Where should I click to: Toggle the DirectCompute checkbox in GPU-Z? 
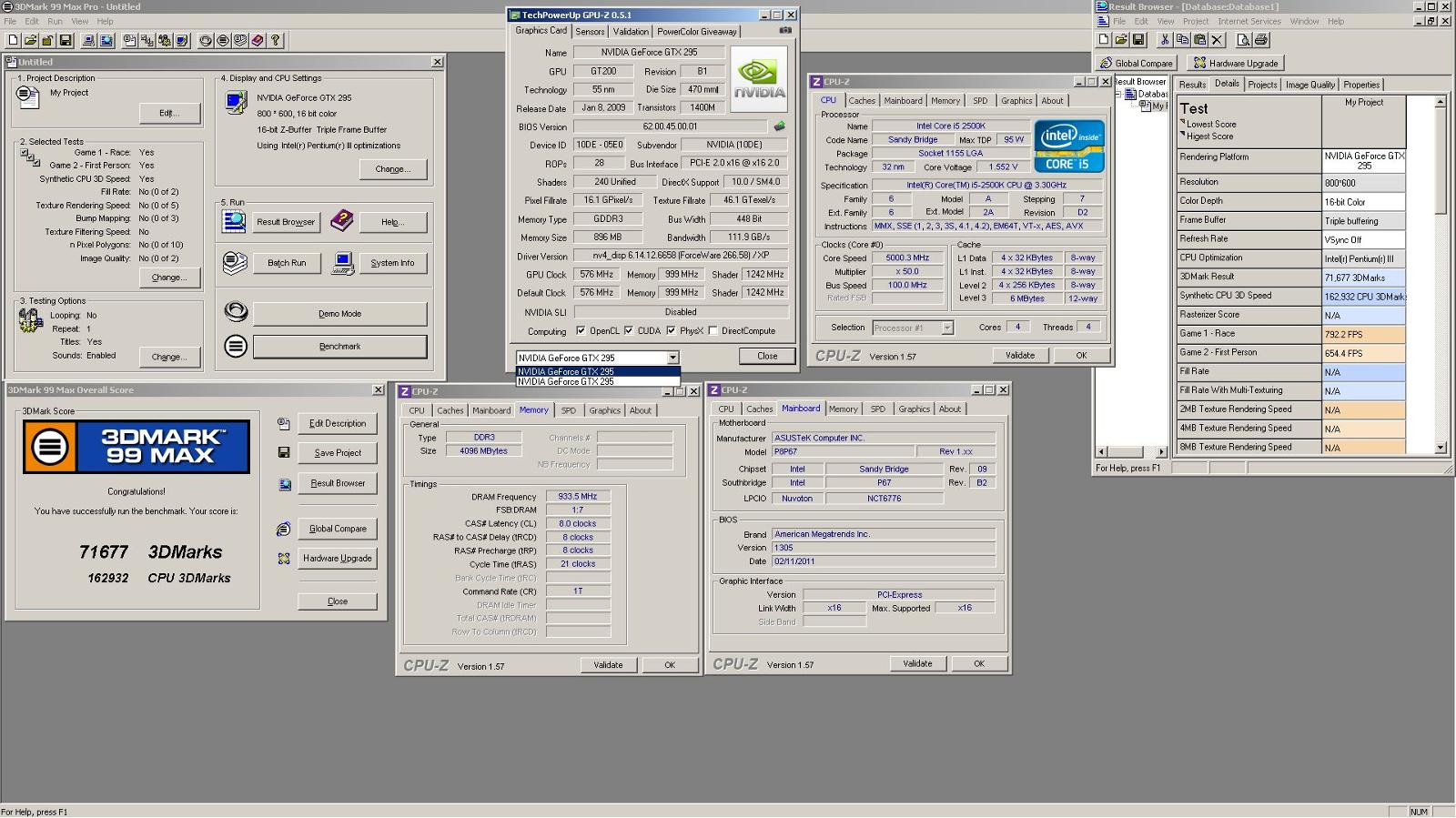[x=713, y=331]
